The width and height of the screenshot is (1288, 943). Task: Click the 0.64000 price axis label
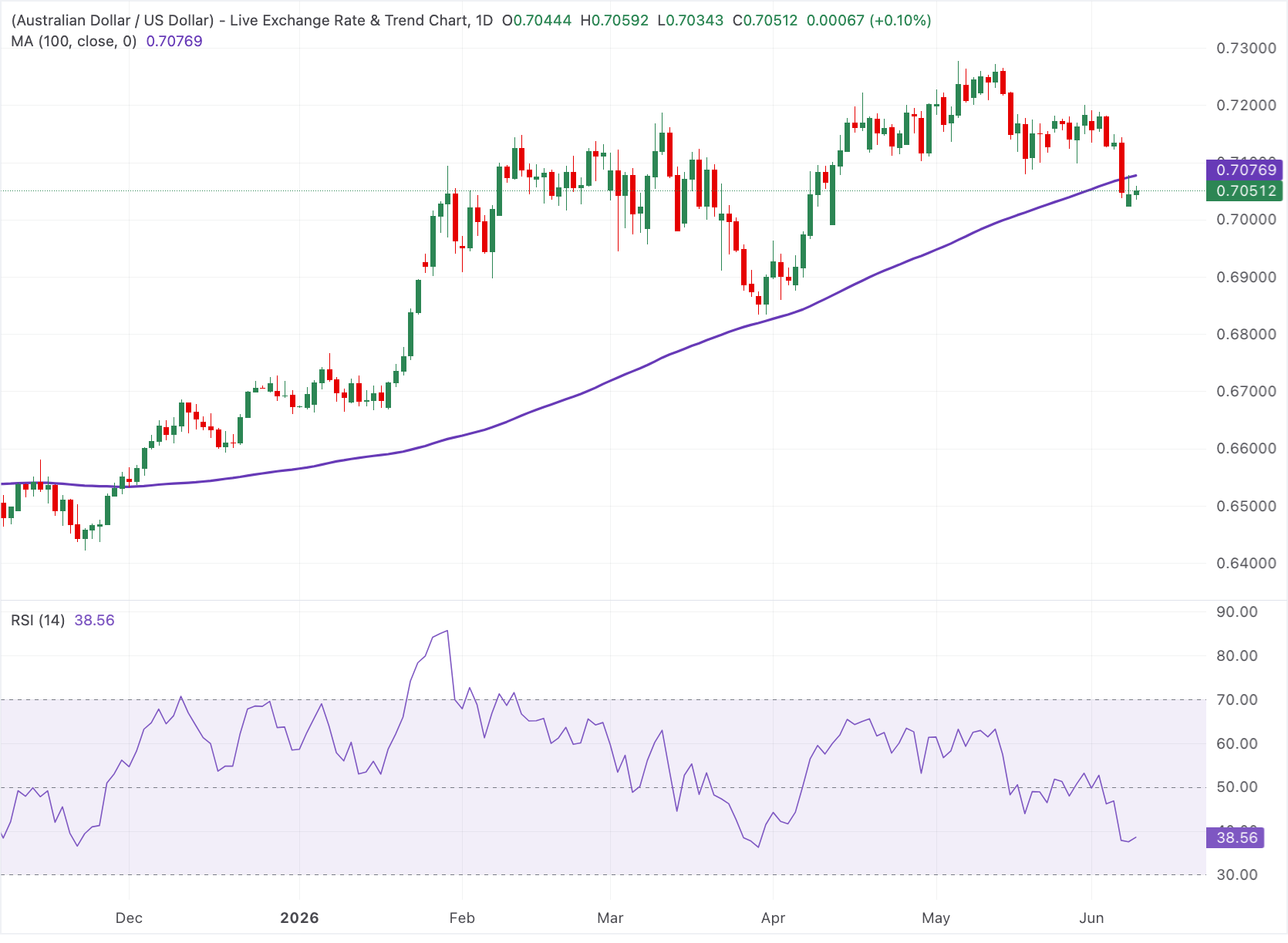(x=1246, y=564)
